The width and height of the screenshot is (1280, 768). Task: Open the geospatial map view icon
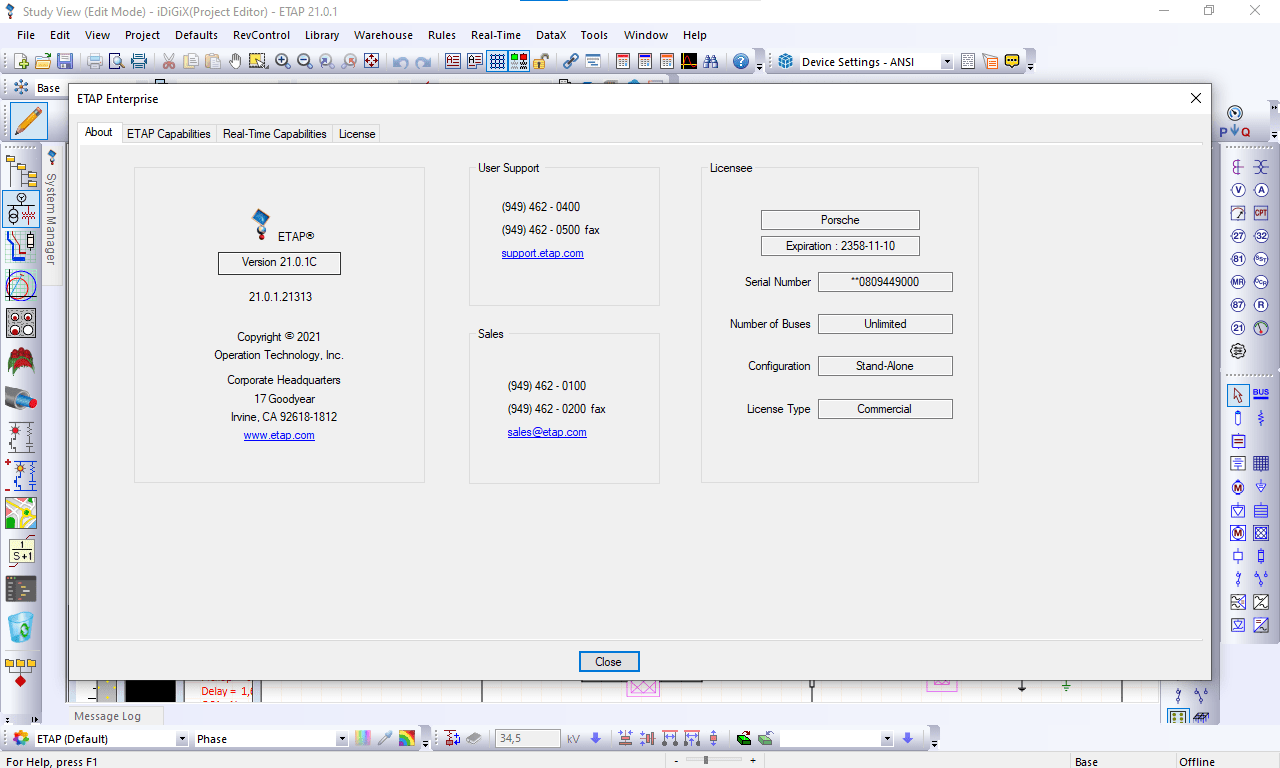pyautogui.click(x=22, y=513)
